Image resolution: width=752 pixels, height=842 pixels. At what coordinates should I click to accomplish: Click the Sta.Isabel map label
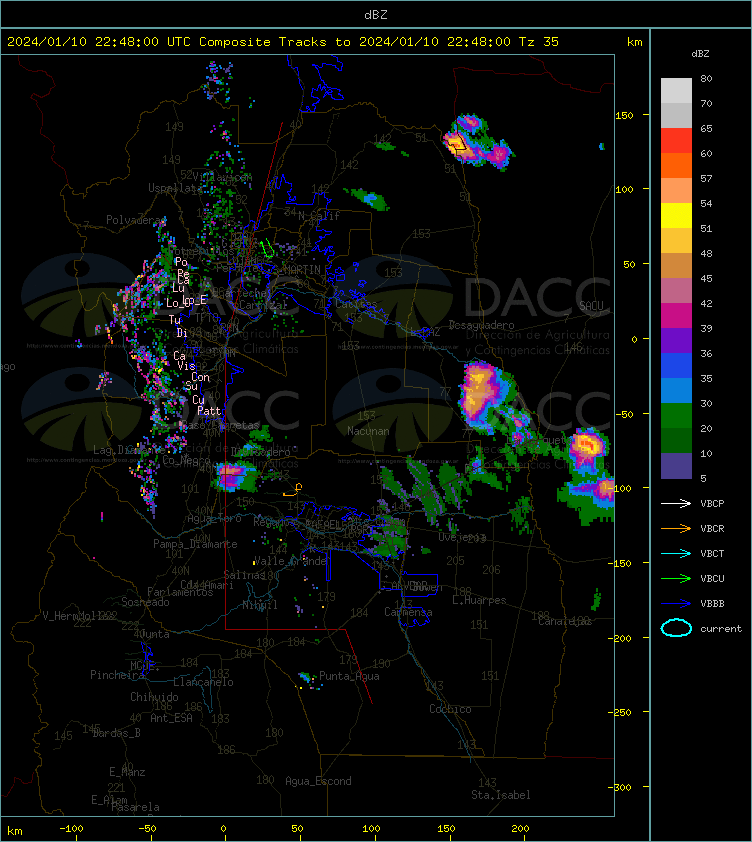tap(501, 795)
